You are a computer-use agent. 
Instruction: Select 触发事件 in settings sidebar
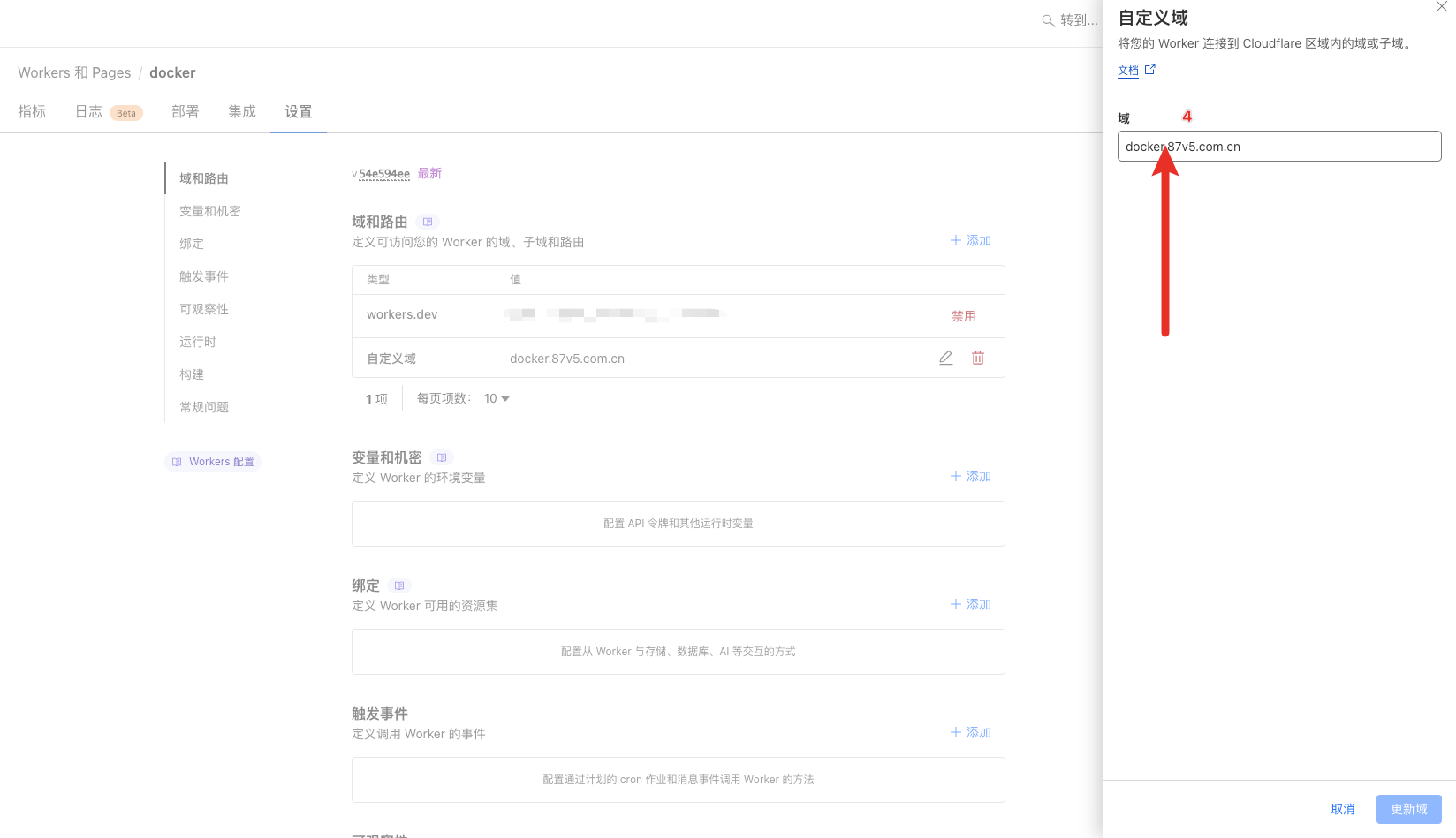click(204, 276)
